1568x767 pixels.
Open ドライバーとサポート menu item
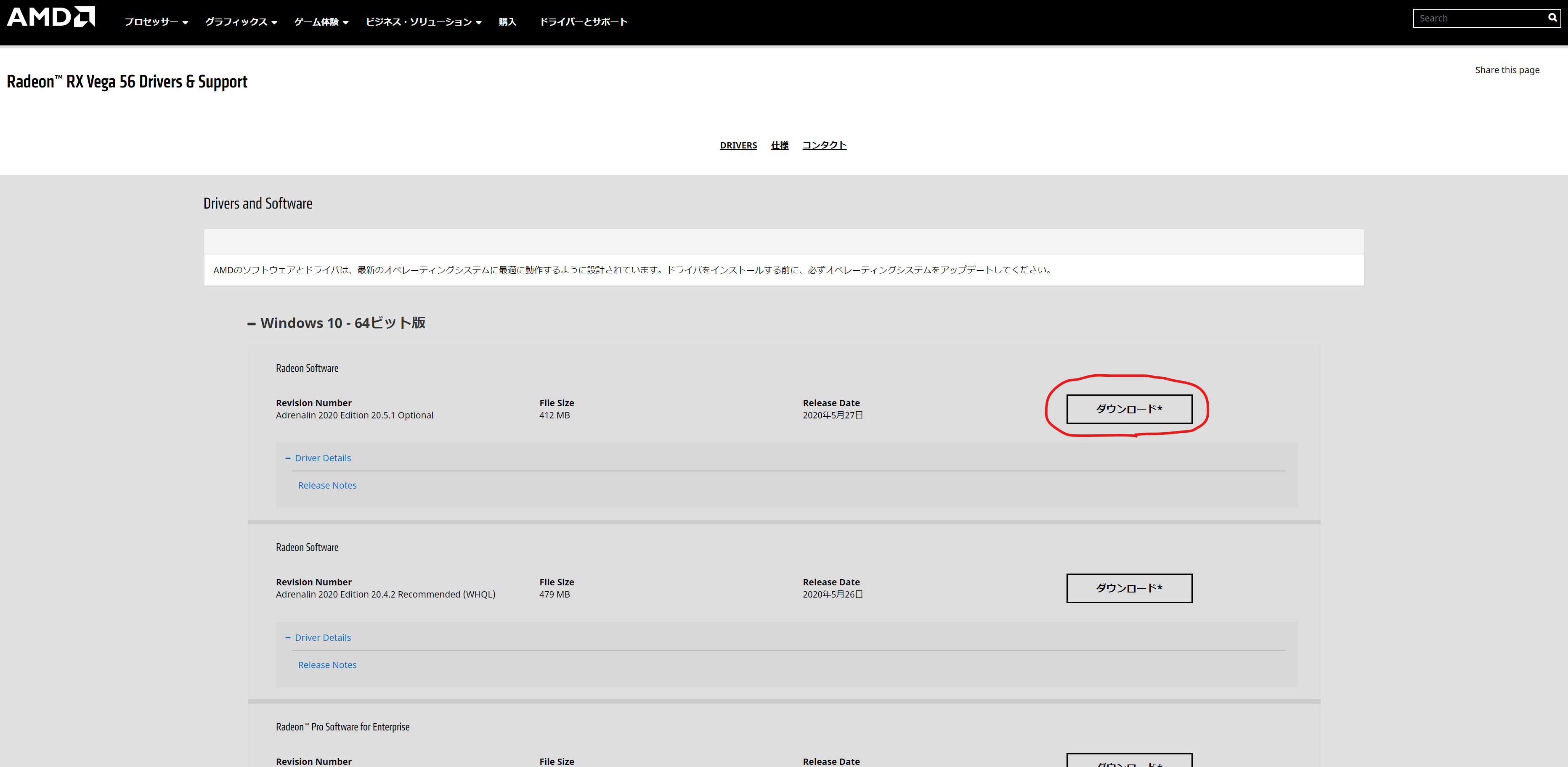tap(583, 22)
